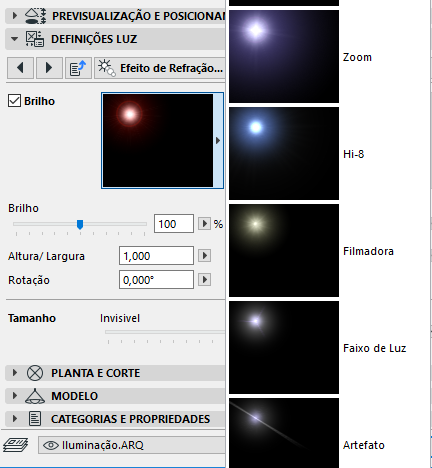432x468 pixels.
Task: Click the Hi-8 preset label
Action: coord(354,154)
